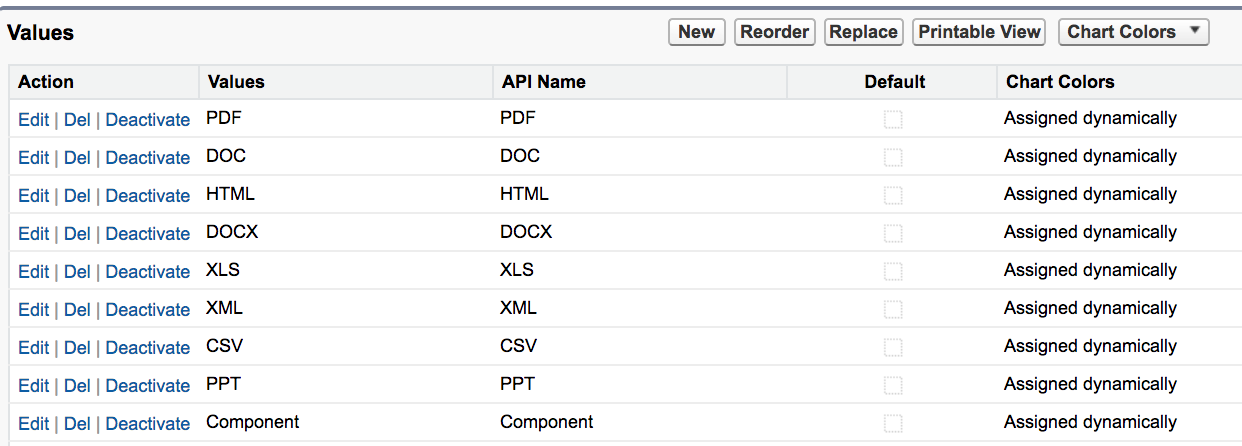Screen dimensions: 1242x446
Task: Check the Default box for XLS
Action: 893,272
